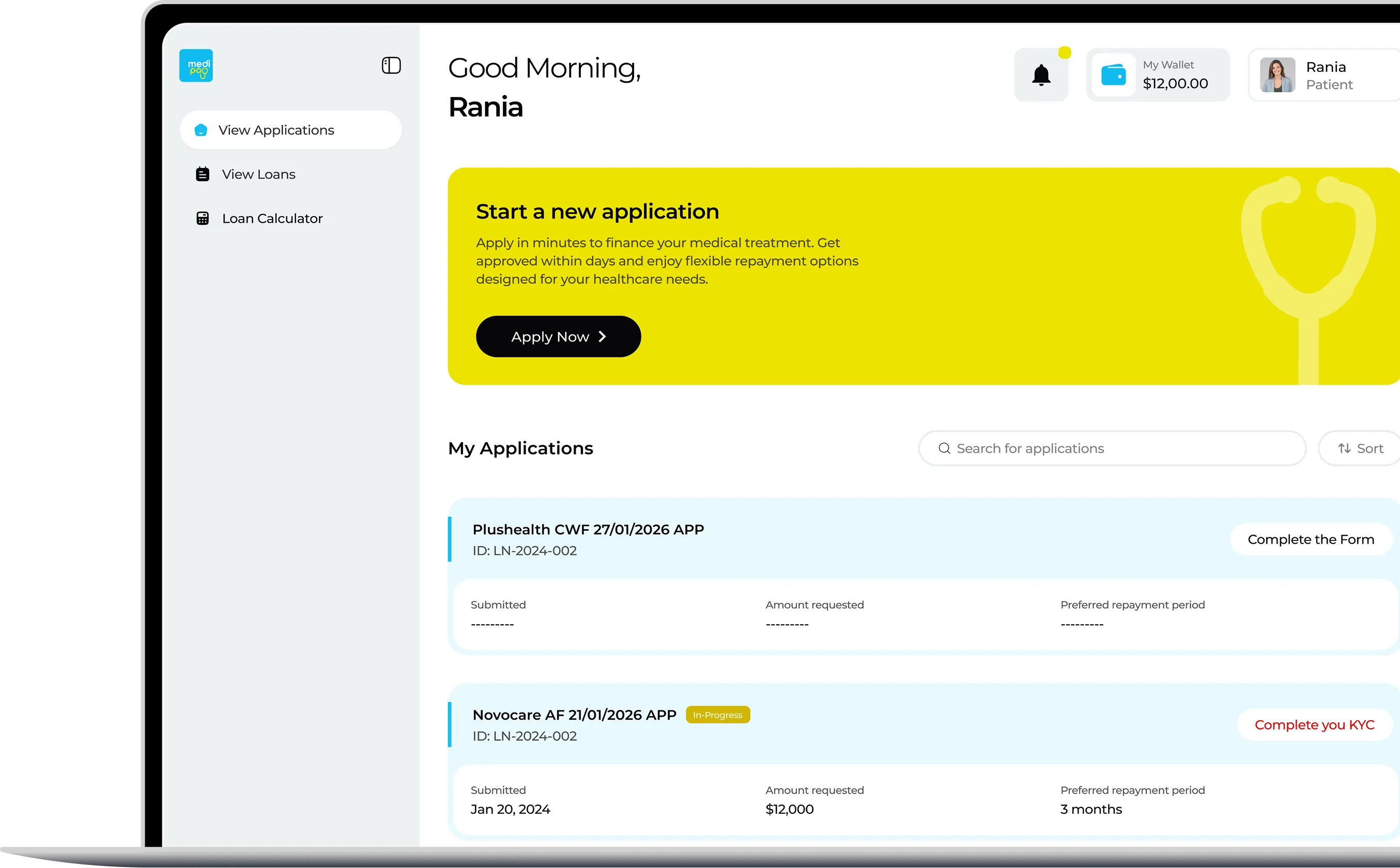Click the View Applications home icon
The width and height of the screenshot is (1400, 868).
click(201, 130)
